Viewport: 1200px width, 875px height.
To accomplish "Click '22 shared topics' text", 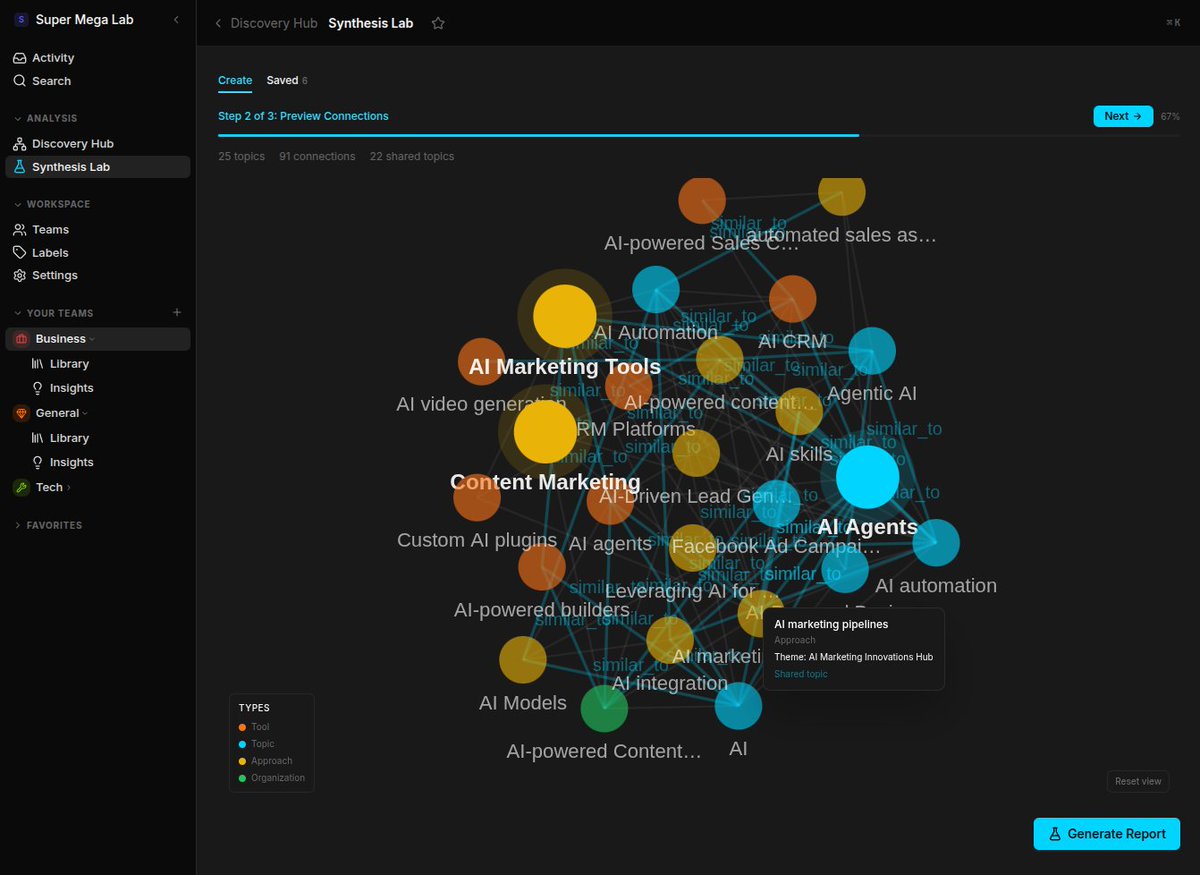I will 412,156.
